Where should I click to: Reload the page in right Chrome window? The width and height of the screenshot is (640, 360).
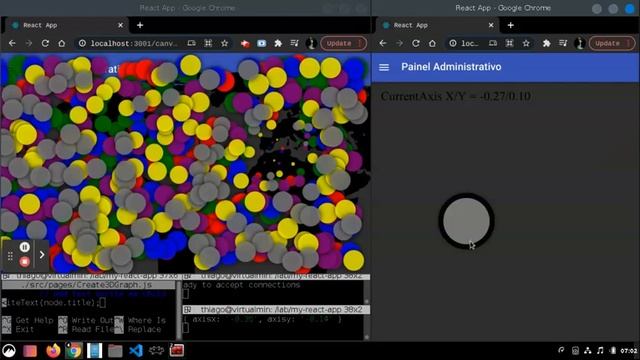[416, 43]
